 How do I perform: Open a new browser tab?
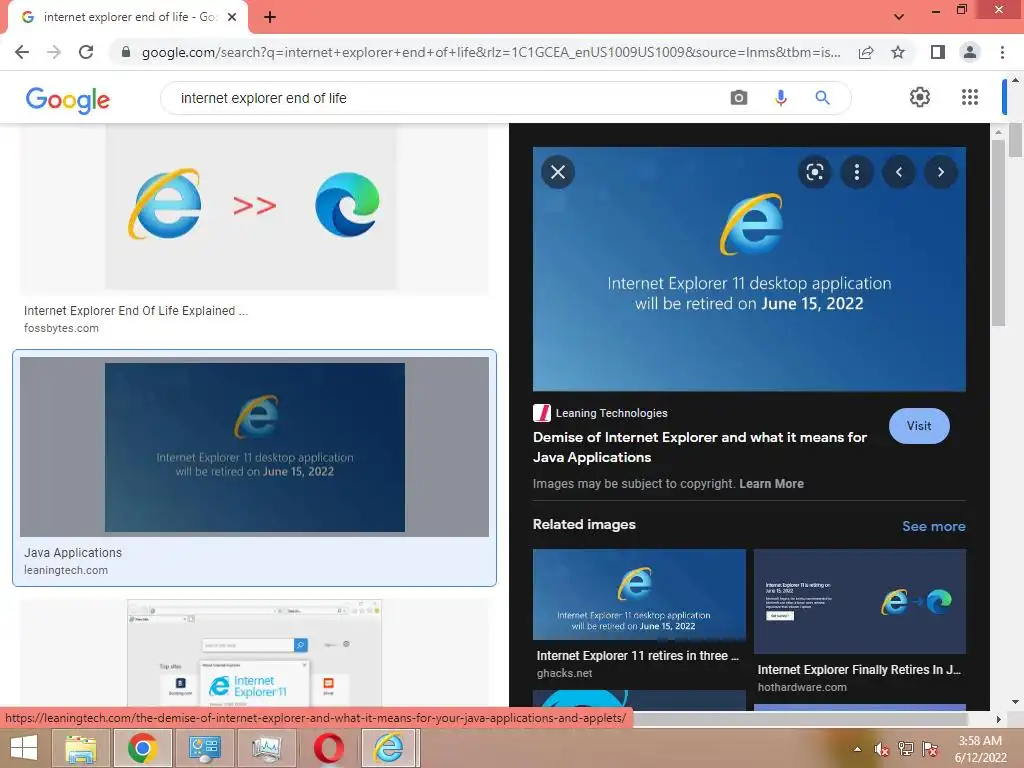(x=270, y=17)
